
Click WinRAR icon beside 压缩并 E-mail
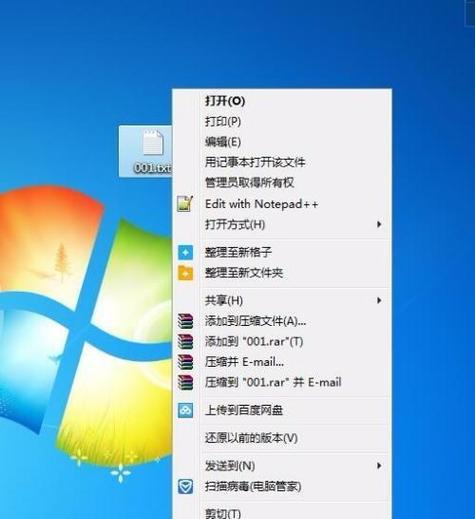click(x=185, y=362)
